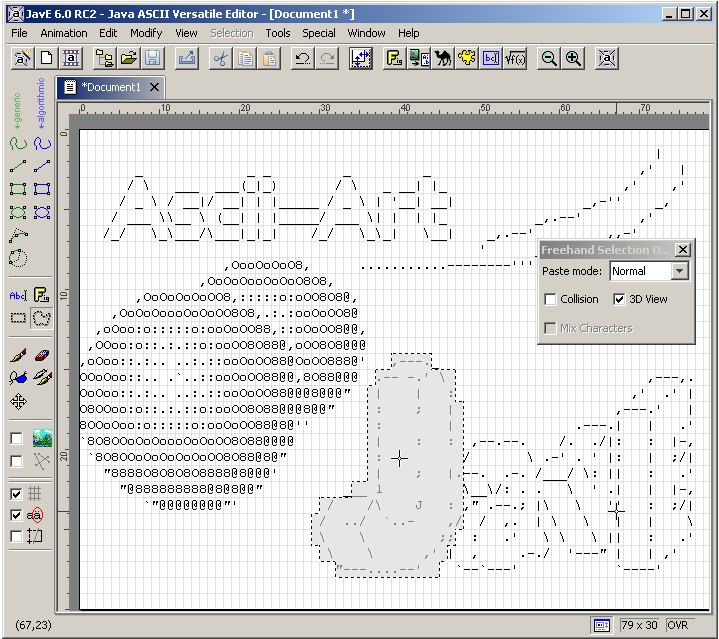Select the rectangular selection tool
Viewport: 719px width, 639px height.
click(x=18, y=318)
